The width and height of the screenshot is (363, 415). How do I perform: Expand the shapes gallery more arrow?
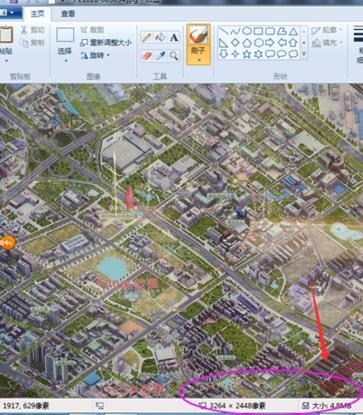click(304, 54)
